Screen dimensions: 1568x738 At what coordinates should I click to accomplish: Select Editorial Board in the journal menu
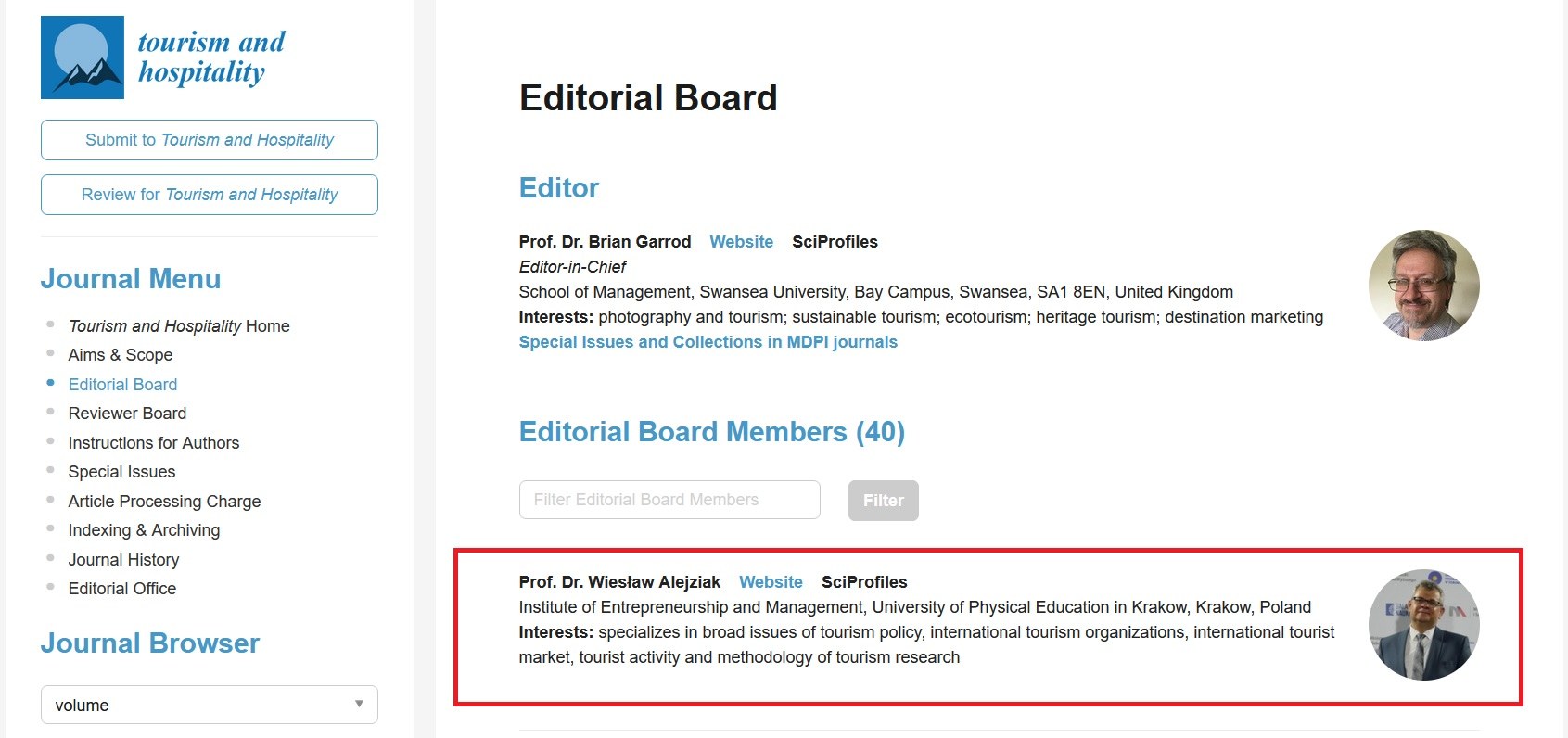pyautogui.click(x=122, y=385)
